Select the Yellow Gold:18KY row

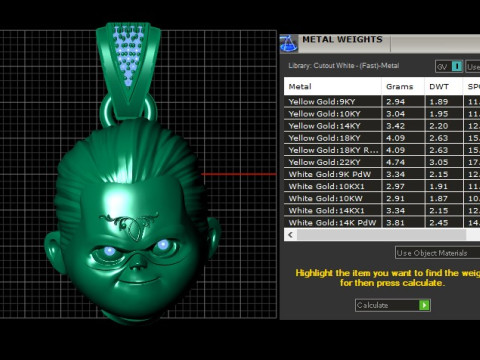(x=382, y=138)
